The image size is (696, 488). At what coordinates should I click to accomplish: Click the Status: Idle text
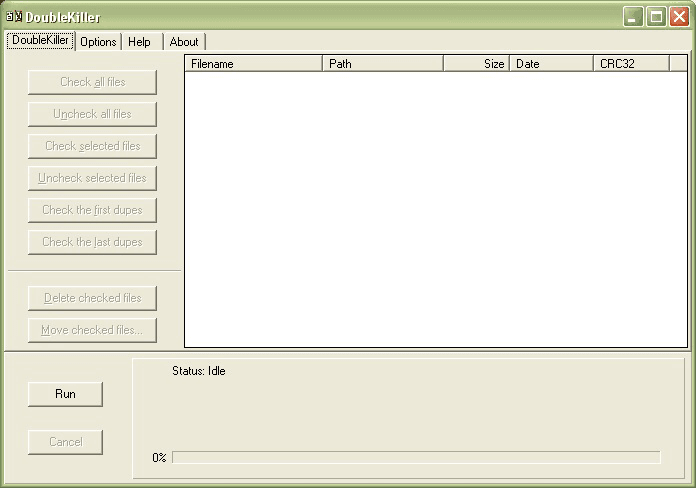tap(199, 371)
